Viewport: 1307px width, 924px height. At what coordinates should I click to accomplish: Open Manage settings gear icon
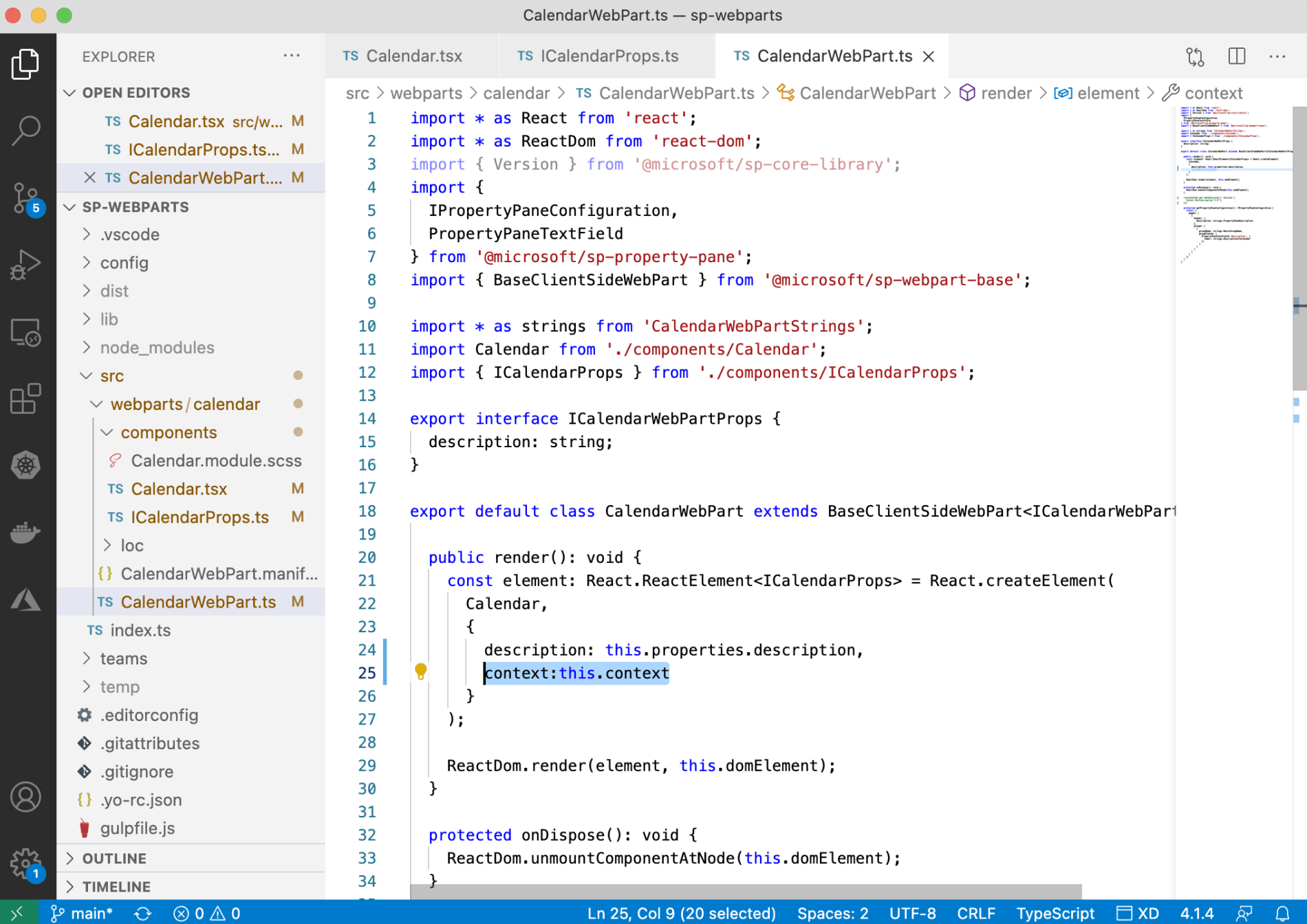coord(26,863)
